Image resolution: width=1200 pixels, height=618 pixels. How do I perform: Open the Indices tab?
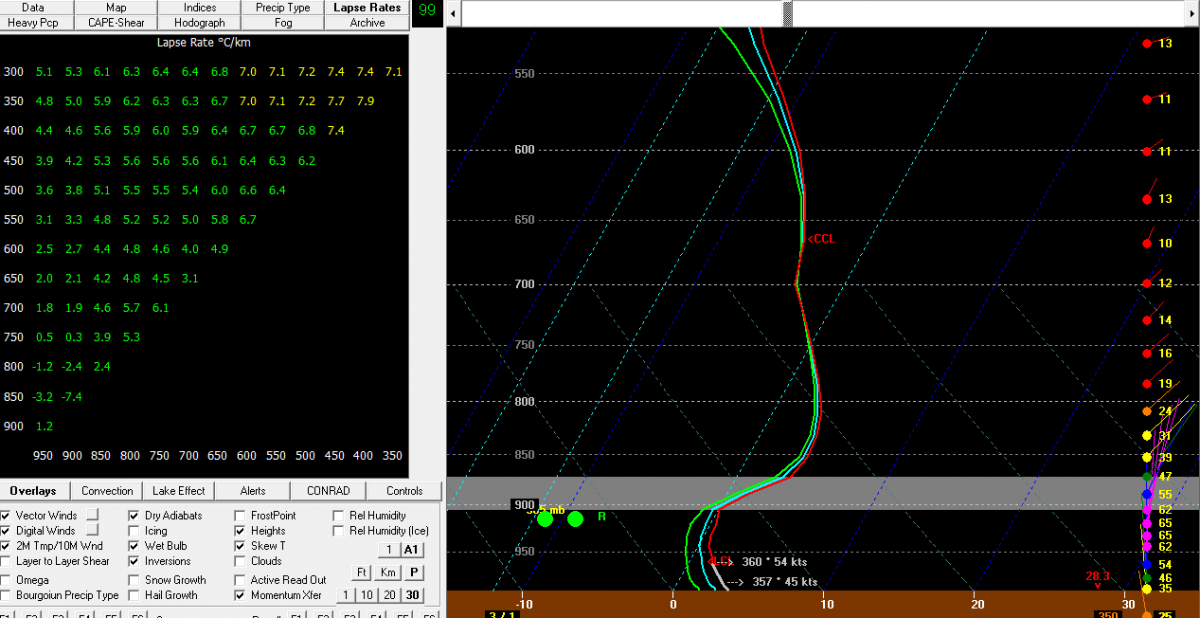click(200, 7)
